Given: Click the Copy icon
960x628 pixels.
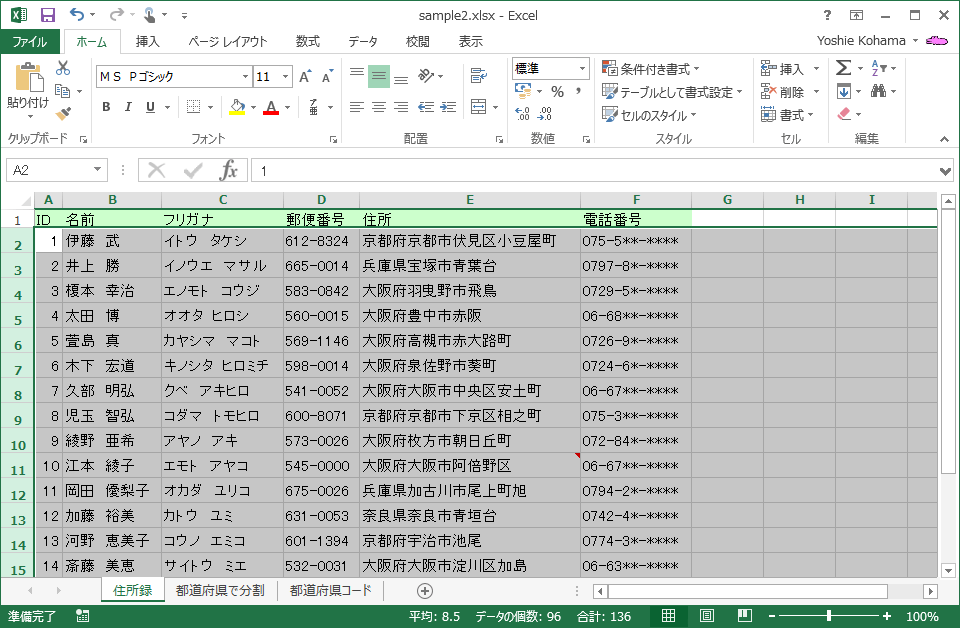Looking at the screenshot, I should click(x=62, y=91).
